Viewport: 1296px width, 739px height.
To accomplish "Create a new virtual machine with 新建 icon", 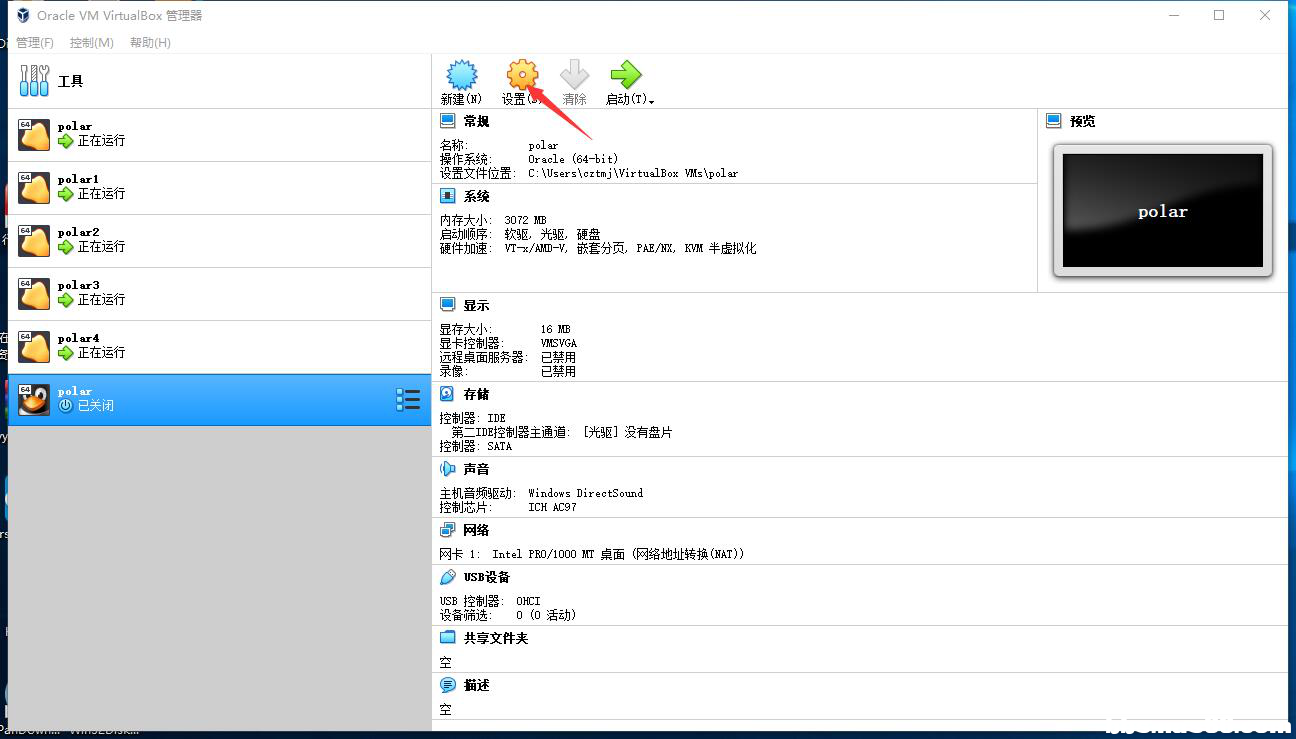I will 461,74.
